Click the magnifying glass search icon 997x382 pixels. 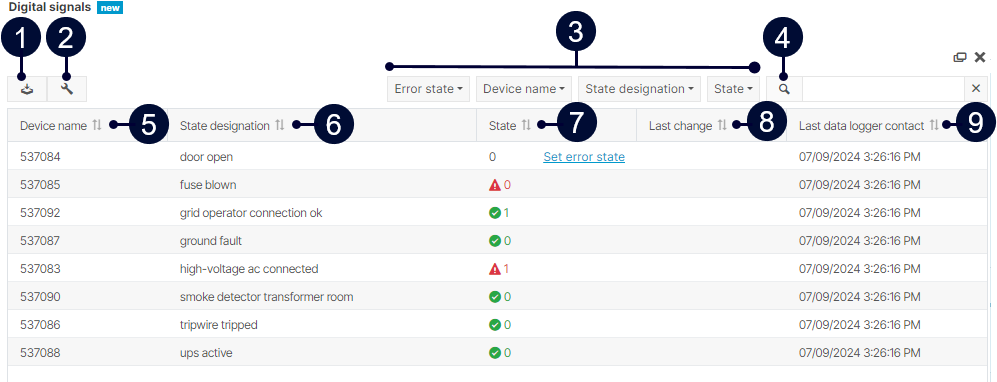pos(785,89)
